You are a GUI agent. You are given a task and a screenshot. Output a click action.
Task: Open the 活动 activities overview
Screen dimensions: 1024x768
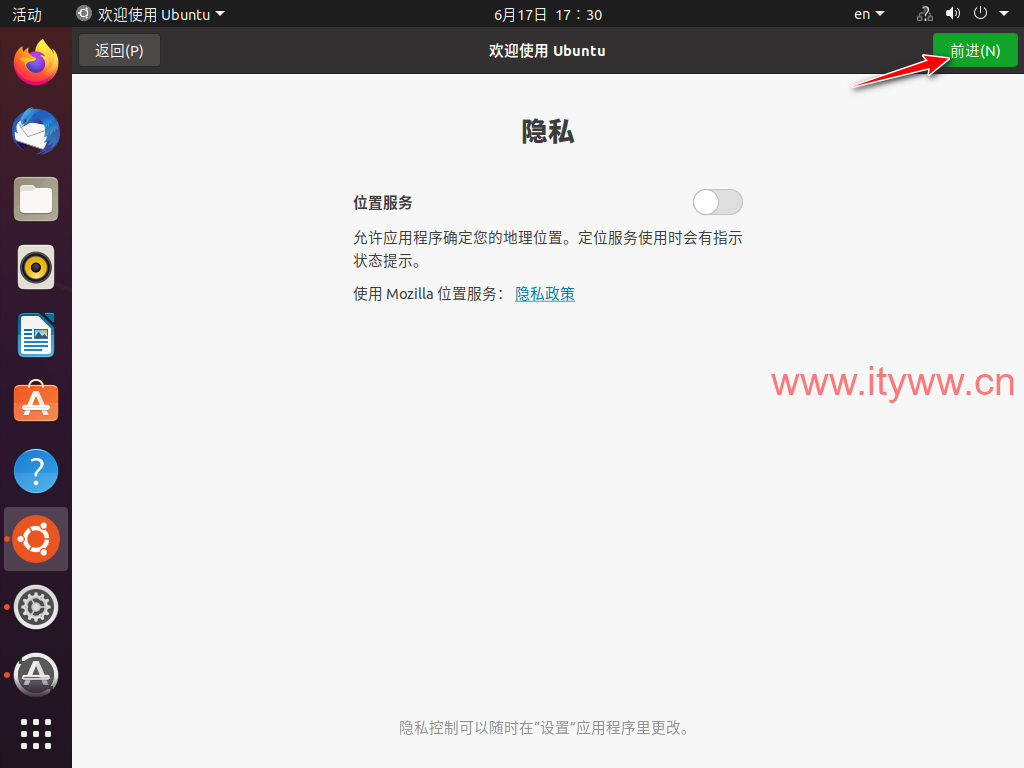pos(27,14)
